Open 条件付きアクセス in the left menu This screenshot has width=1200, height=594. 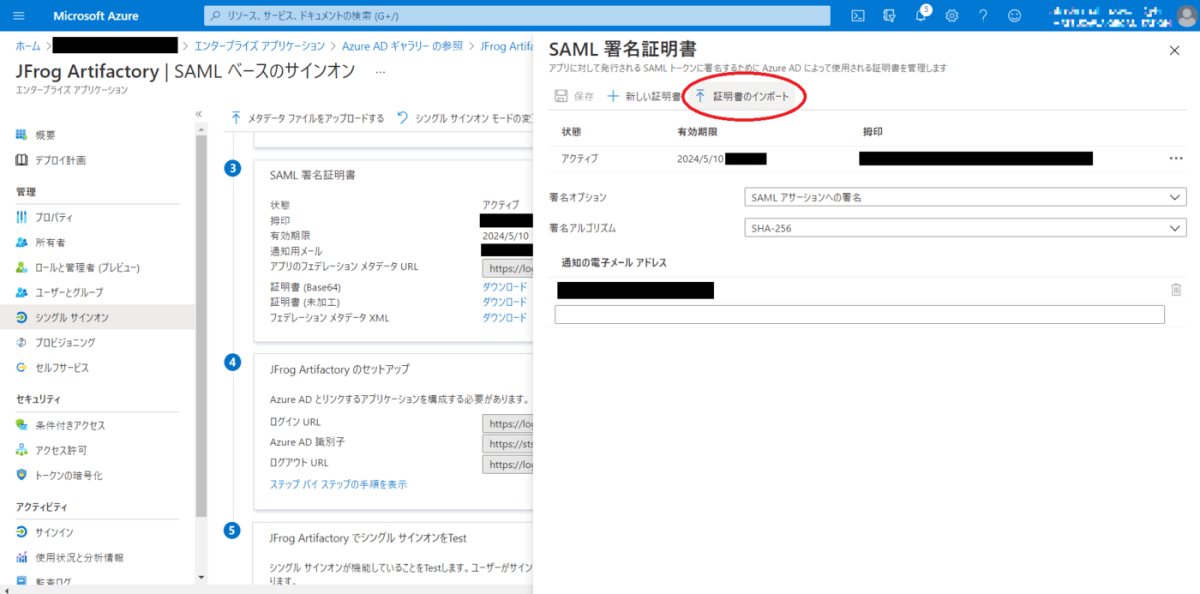tap(70, 425)
